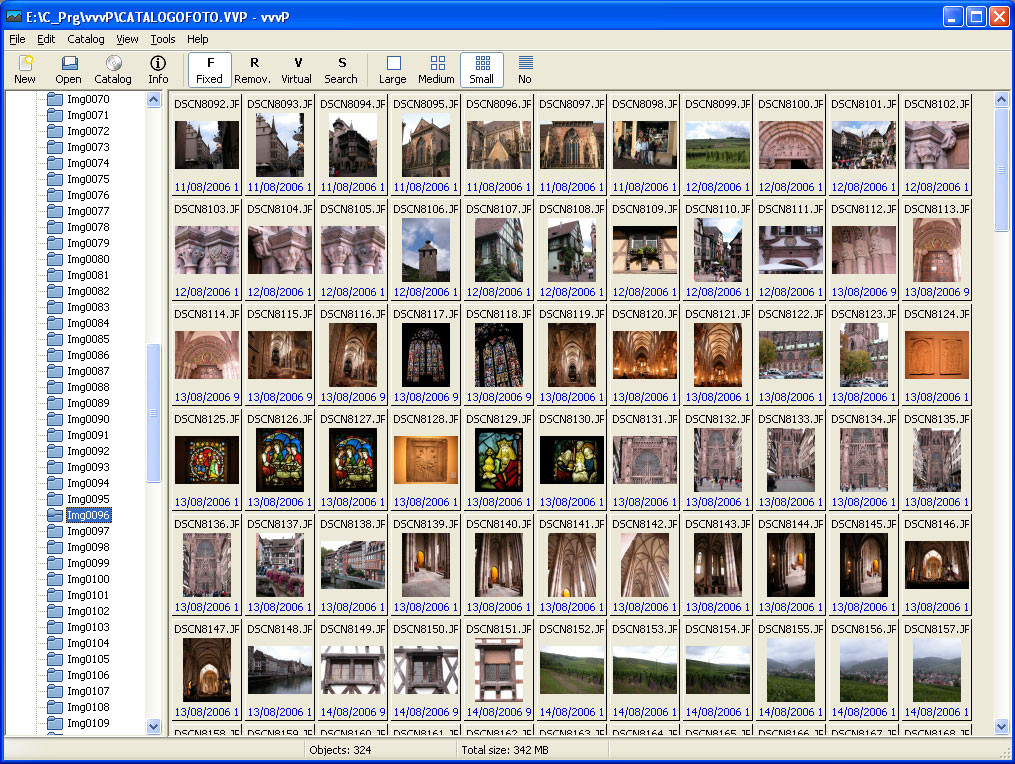
Task: Select Small thumbnails view
Action: [482, 69]
